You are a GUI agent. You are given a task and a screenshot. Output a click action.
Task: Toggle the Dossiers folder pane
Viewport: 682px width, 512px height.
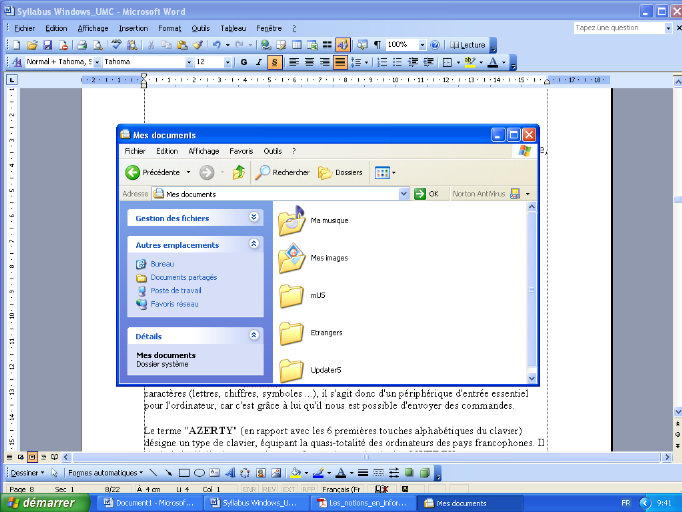click(x=340, y=172)
